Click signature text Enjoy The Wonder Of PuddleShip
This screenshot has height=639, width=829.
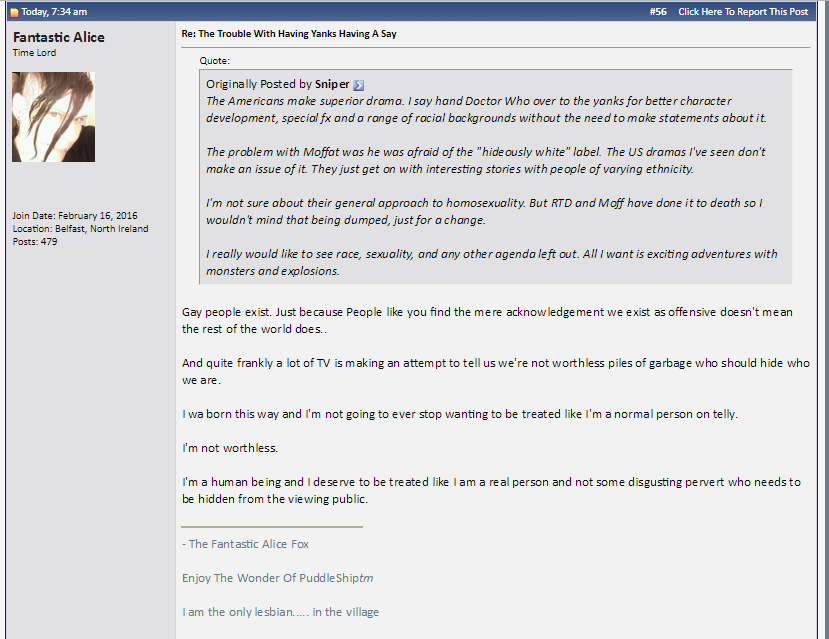[x=278, y=578]
